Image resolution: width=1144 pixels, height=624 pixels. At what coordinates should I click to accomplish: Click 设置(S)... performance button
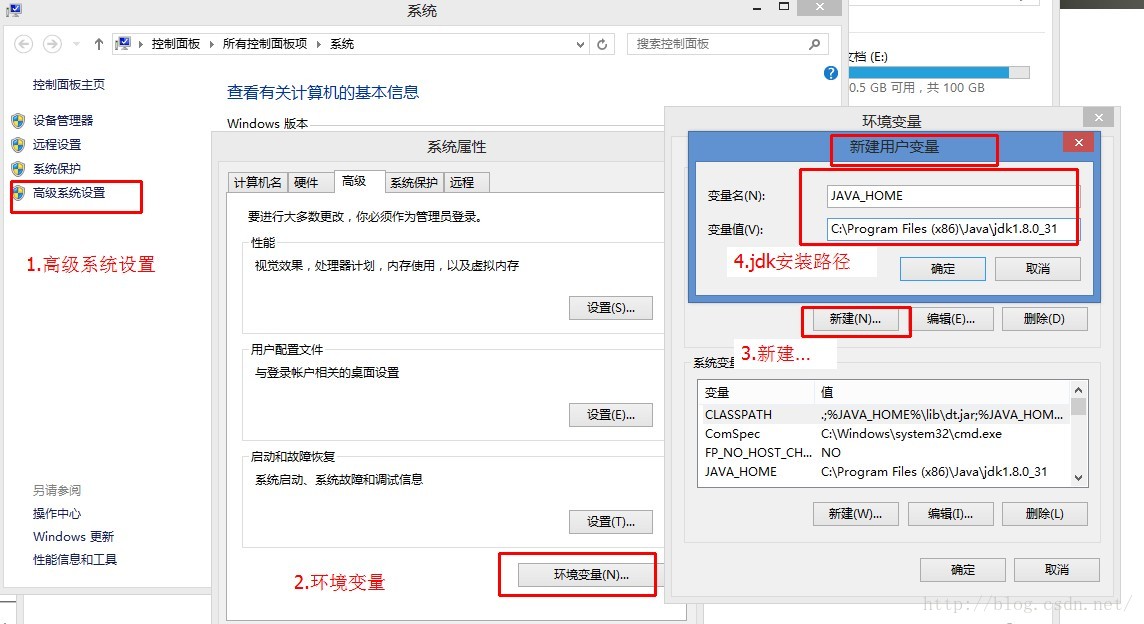tap(611, 308)
